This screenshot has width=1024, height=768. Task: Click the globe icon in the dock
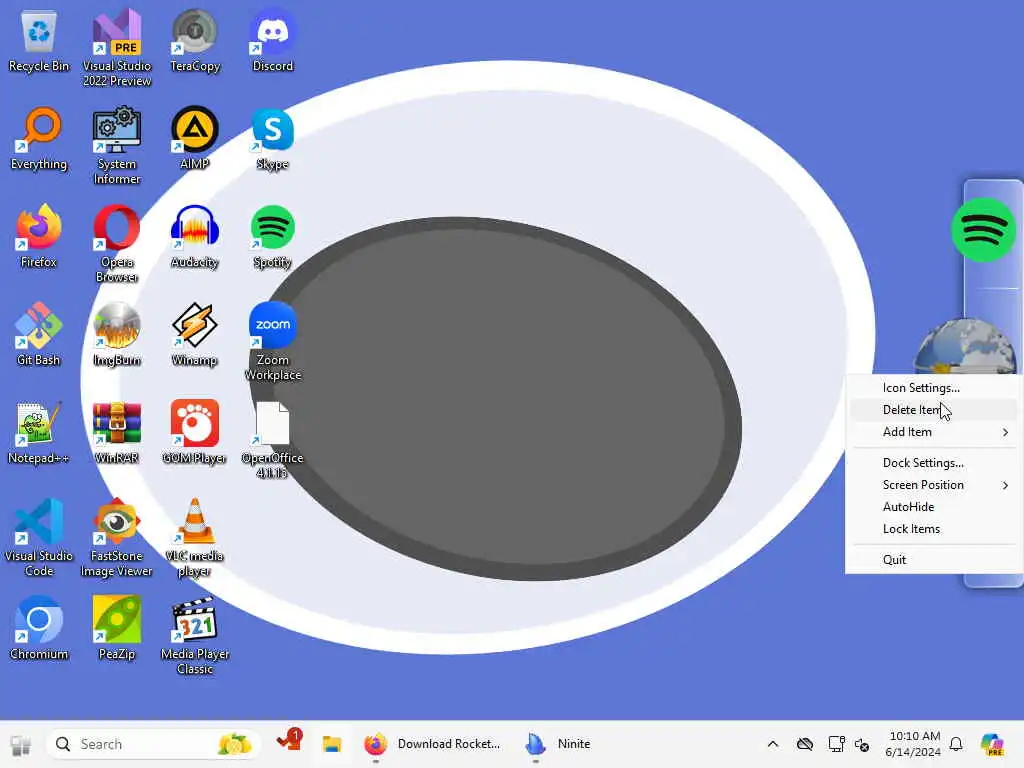pos(965,346)
